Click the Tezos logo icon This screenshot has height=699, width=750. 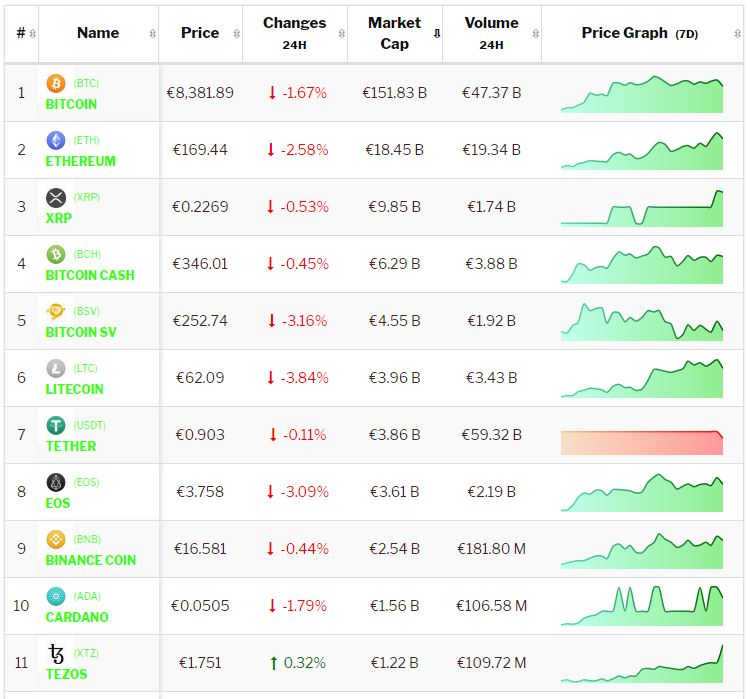(56, 654)
